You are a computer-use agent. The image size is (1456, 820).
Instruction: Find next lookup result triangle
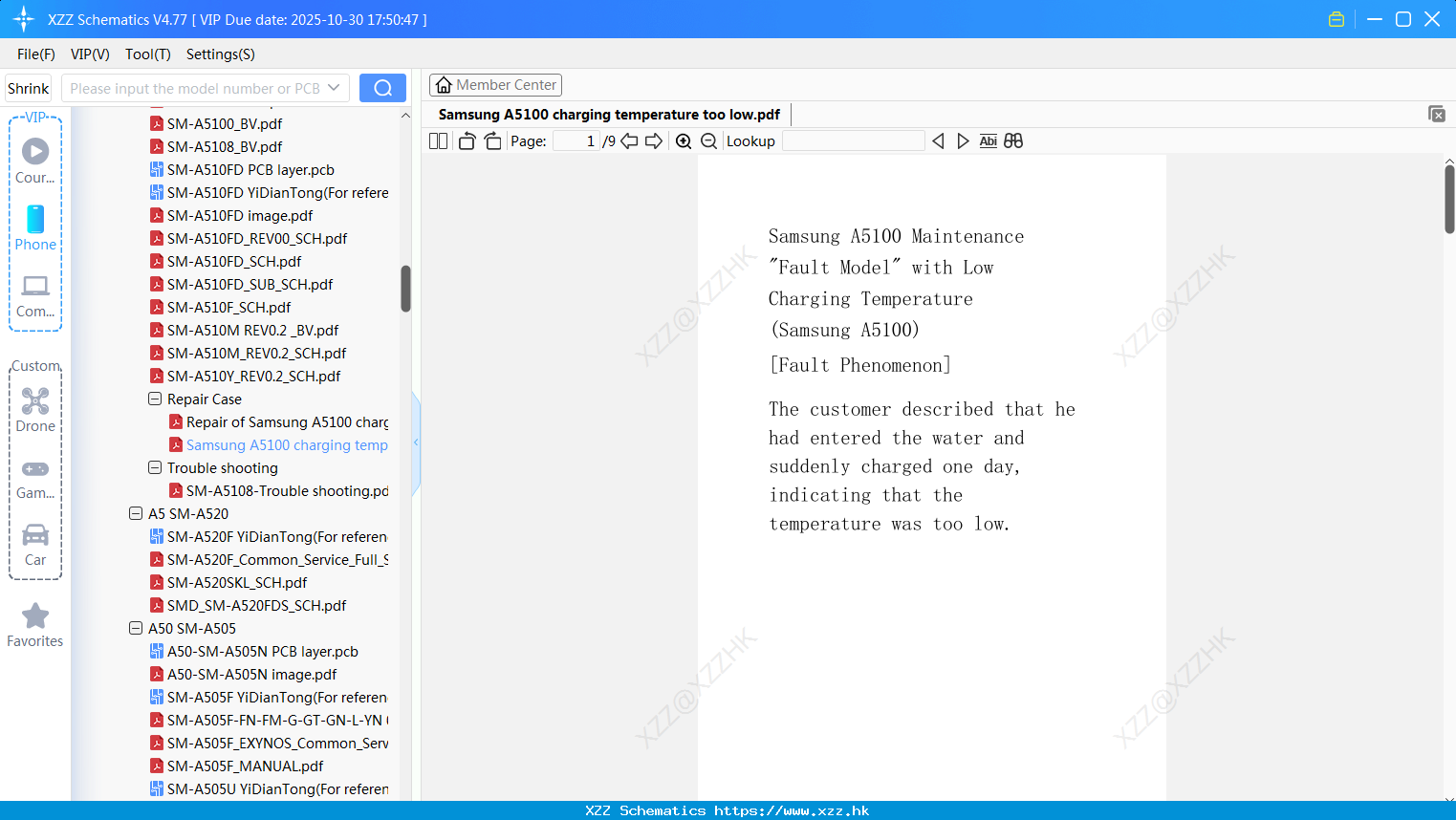(963, 141)
